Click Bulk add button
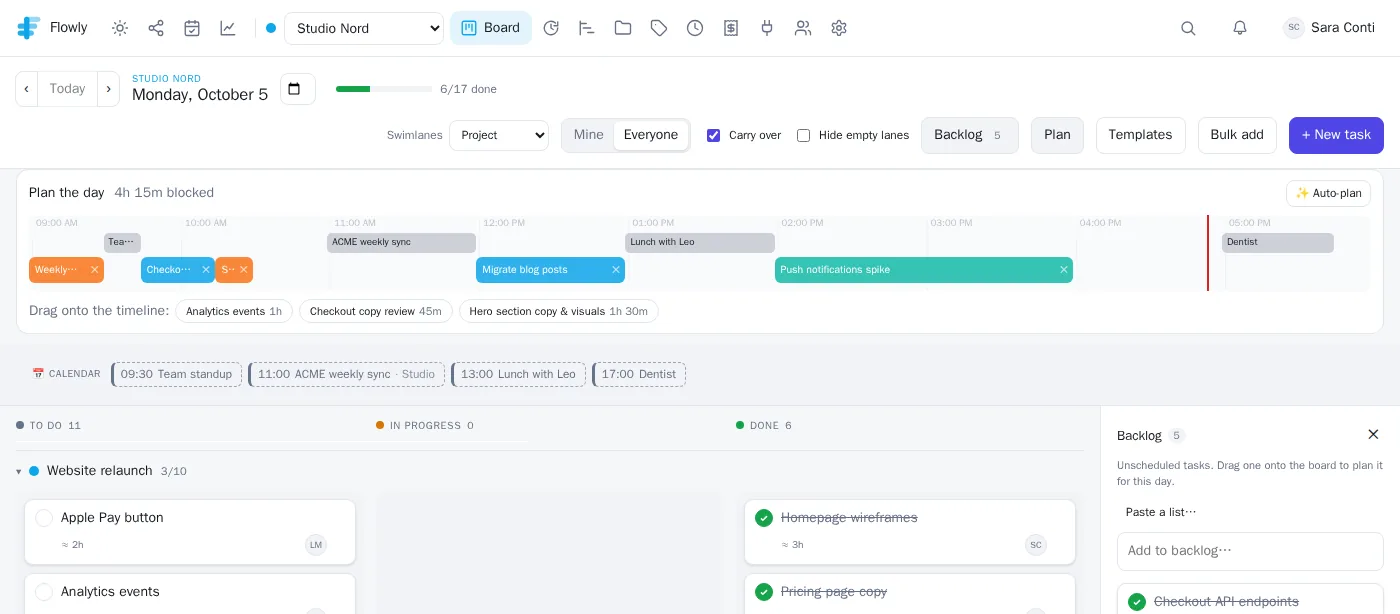The width and height of the screenshot is (1400, 614). pyautogui.click(x=1237, y=135)
